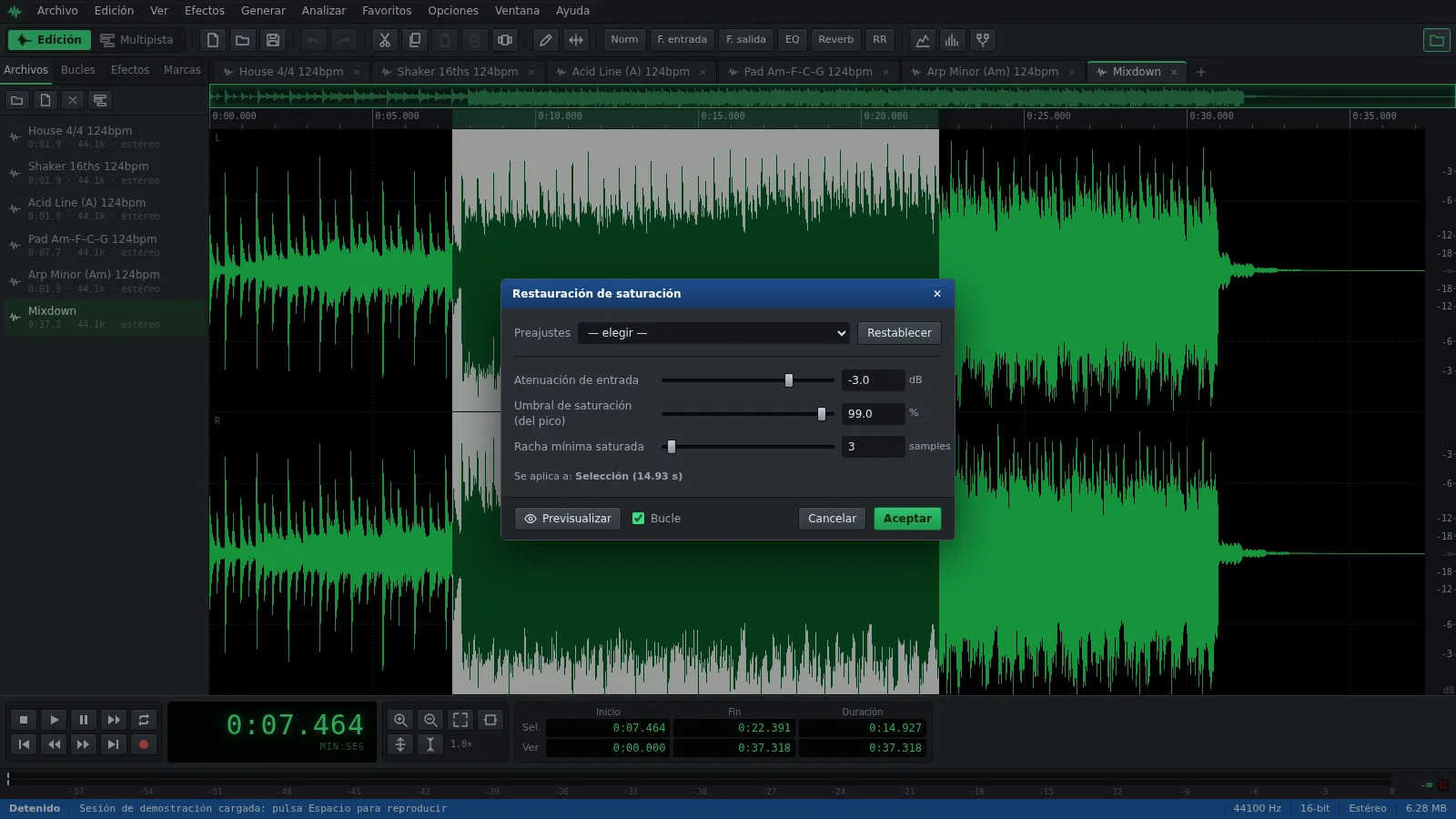
Task: Click the Atenuación de entrada slider handle
Action: pos(789,380)
